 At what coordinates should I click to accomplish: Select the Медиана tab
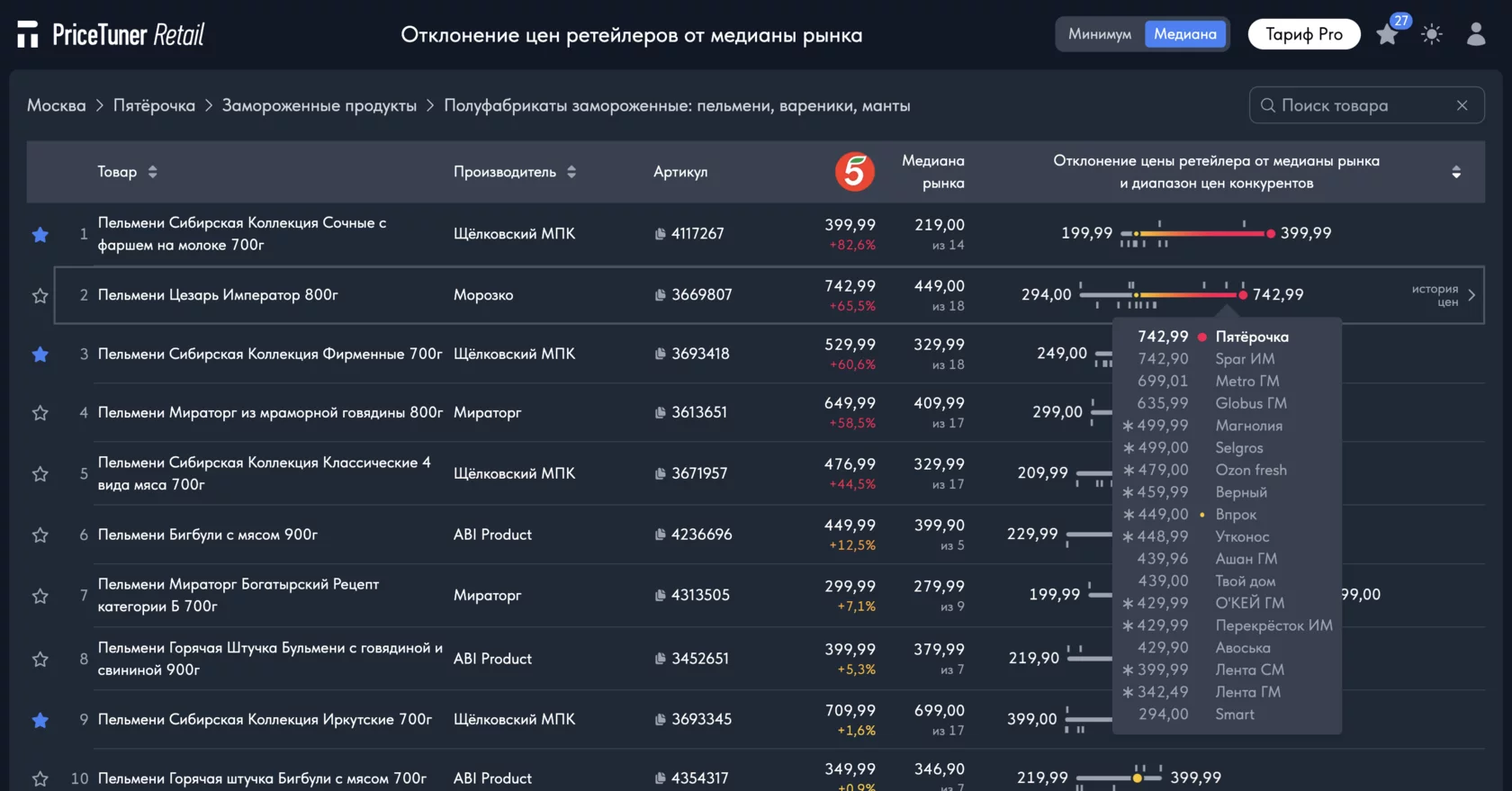click(1185, 35)
